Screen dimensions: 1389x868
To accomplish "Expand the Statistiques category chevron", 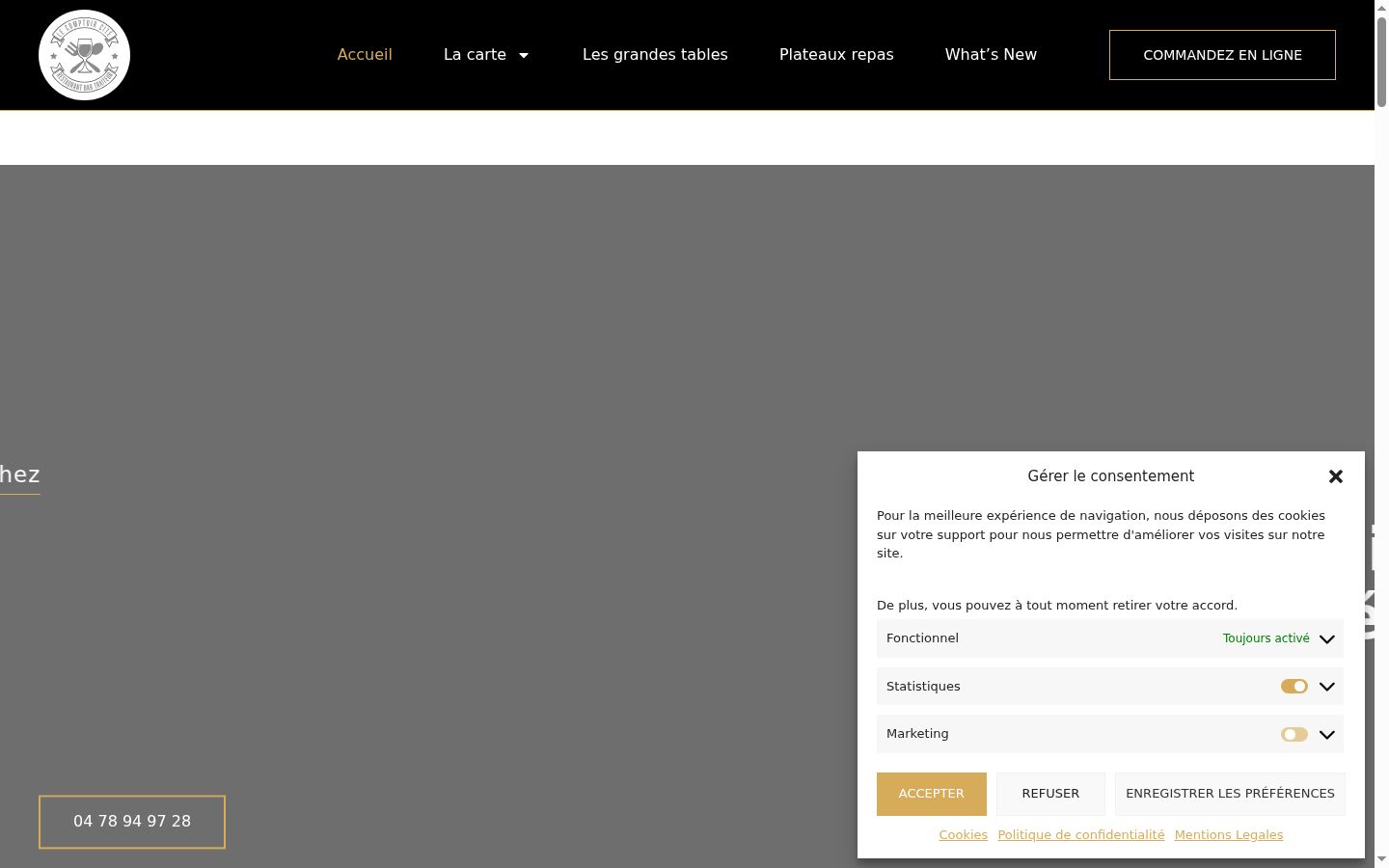I will tap(1327, 687).
